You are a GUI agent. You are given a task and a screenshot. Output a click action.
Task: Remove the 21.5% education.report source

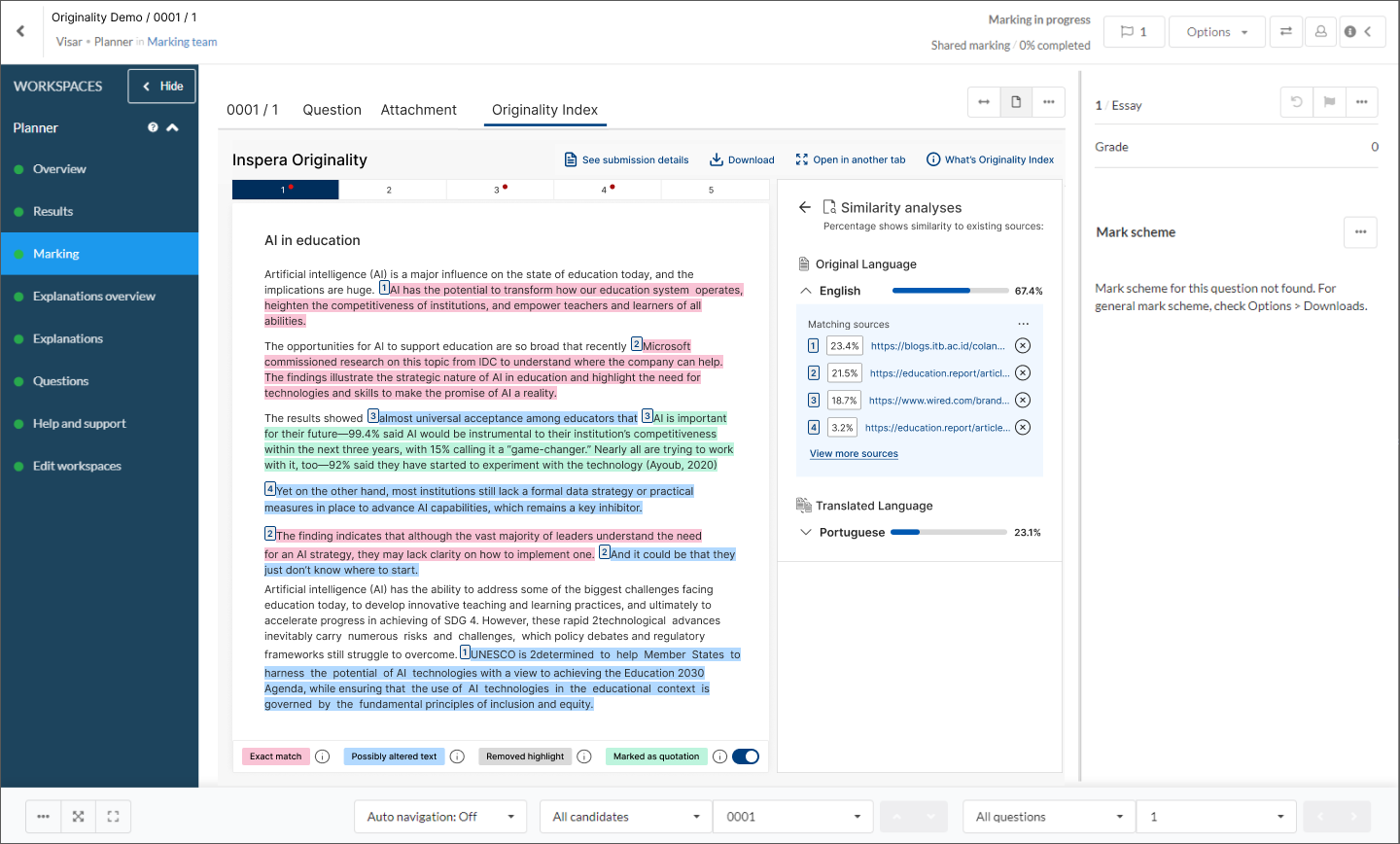1023,372
